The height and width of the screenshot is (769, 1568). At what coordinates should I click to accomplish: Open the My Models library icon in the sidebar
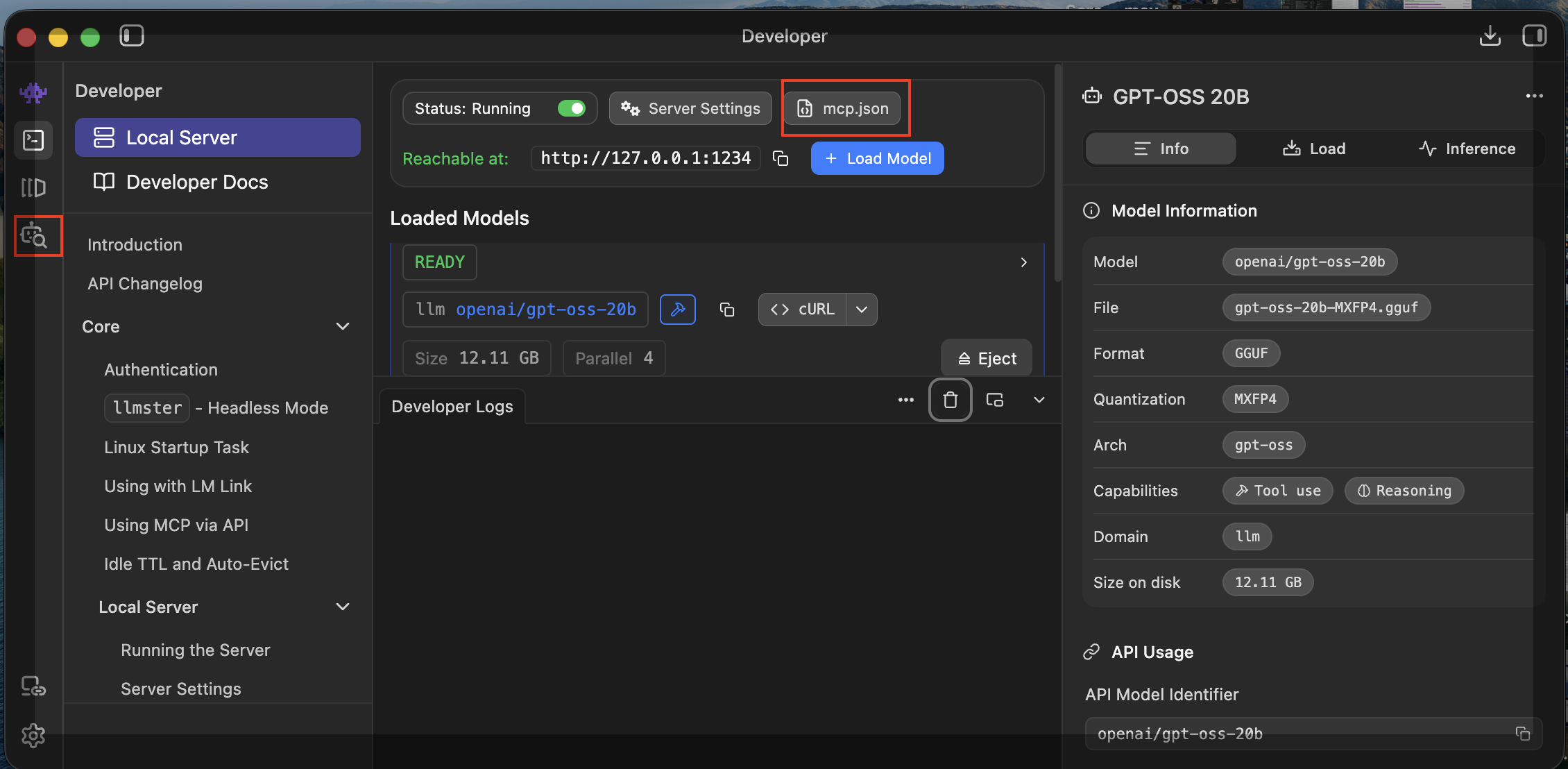coord(33,187)
